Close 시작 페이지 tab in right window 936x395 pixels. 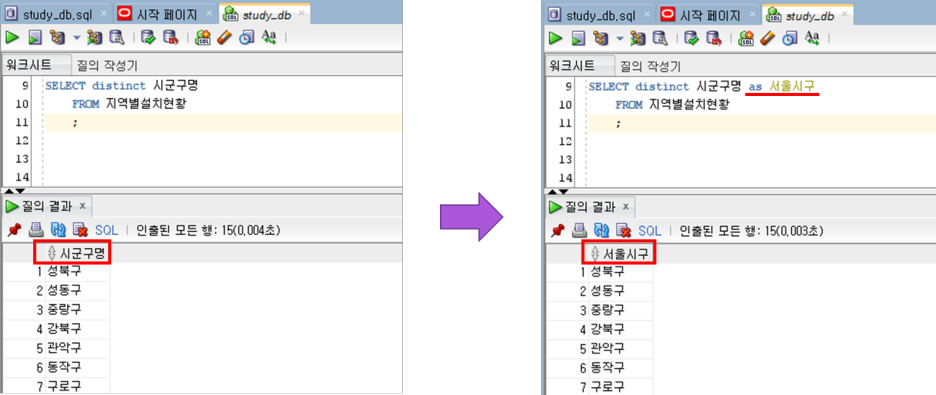752,14
